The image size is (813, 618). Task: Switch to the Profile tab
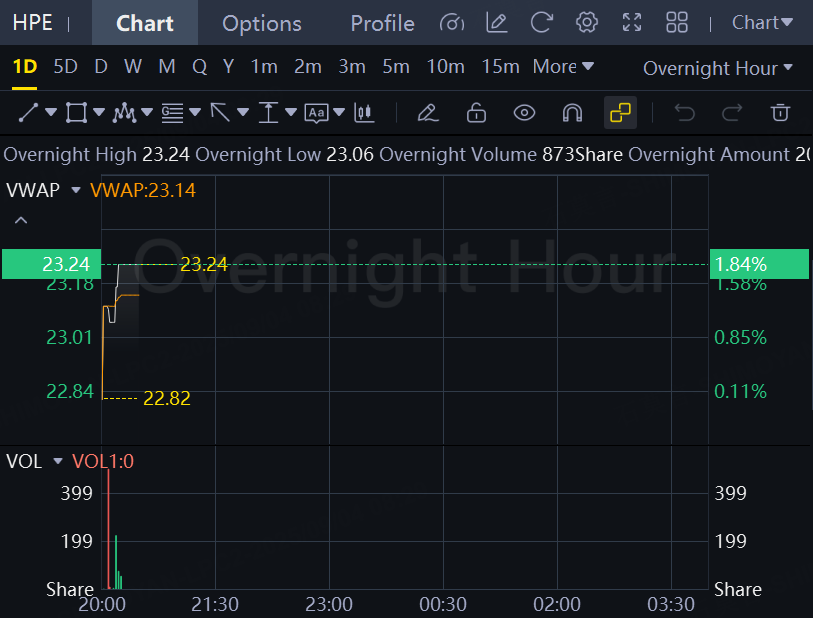382,23
